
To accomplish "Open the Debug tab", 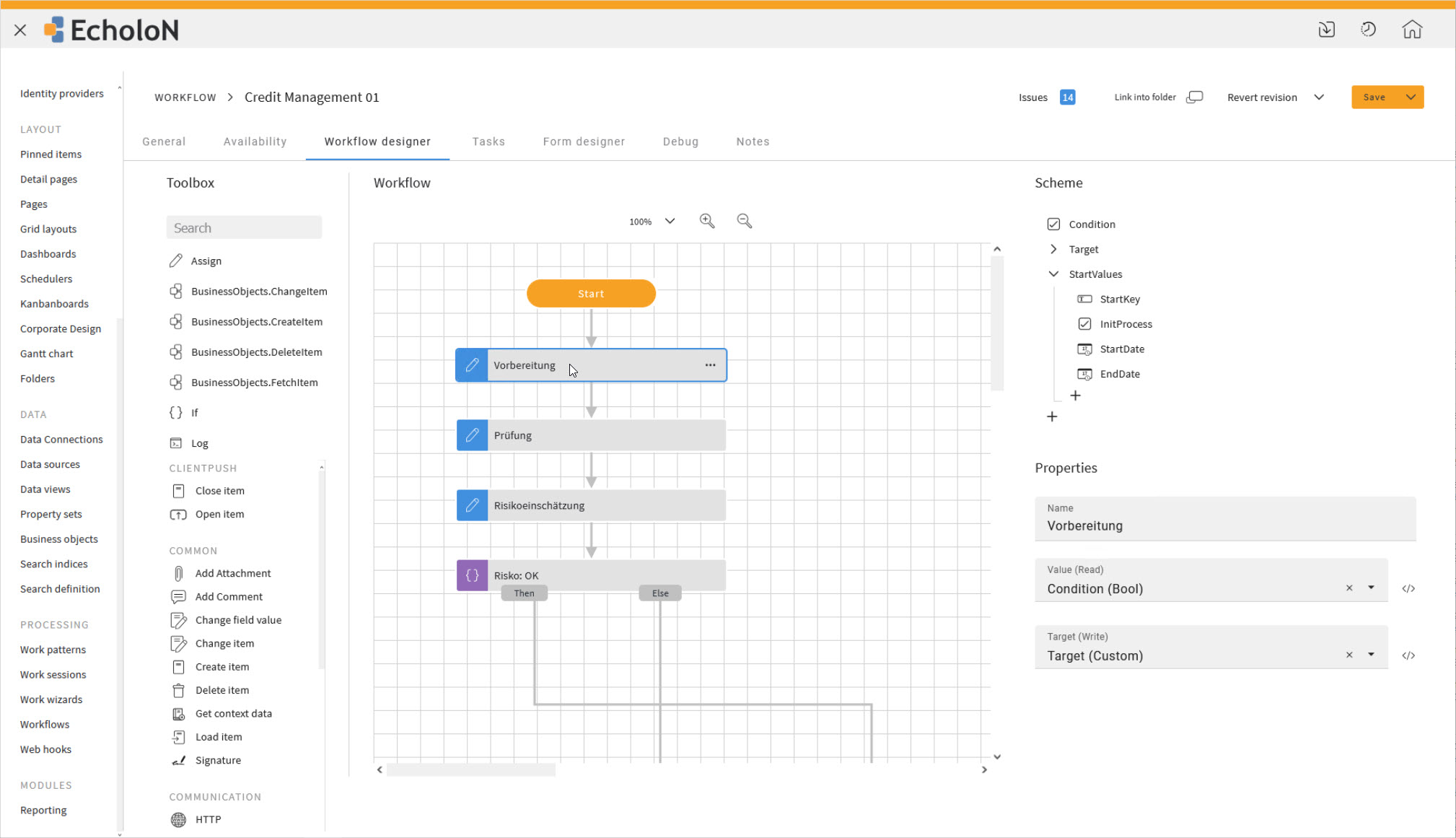I will (680, 141).
